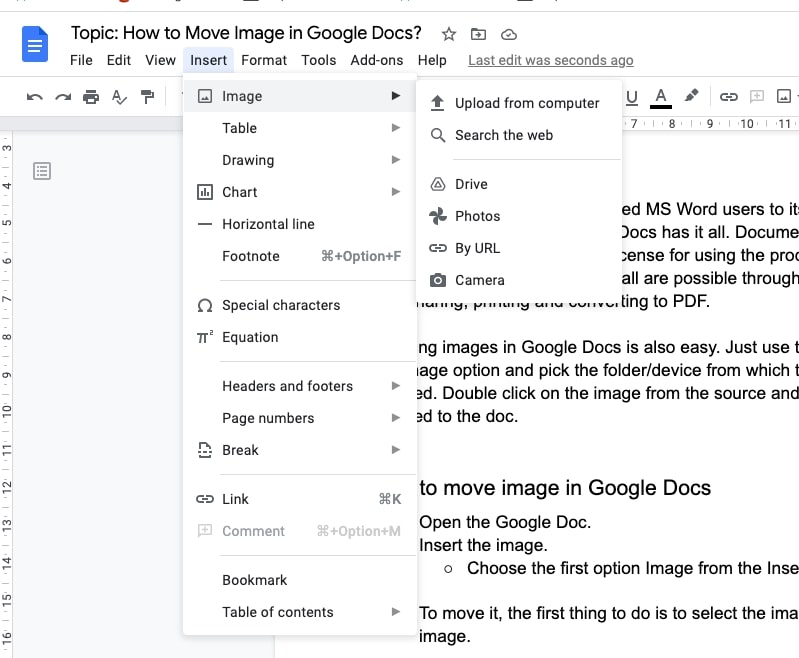
Task: Expand Page numbers submenu
Action: [300, 418]
